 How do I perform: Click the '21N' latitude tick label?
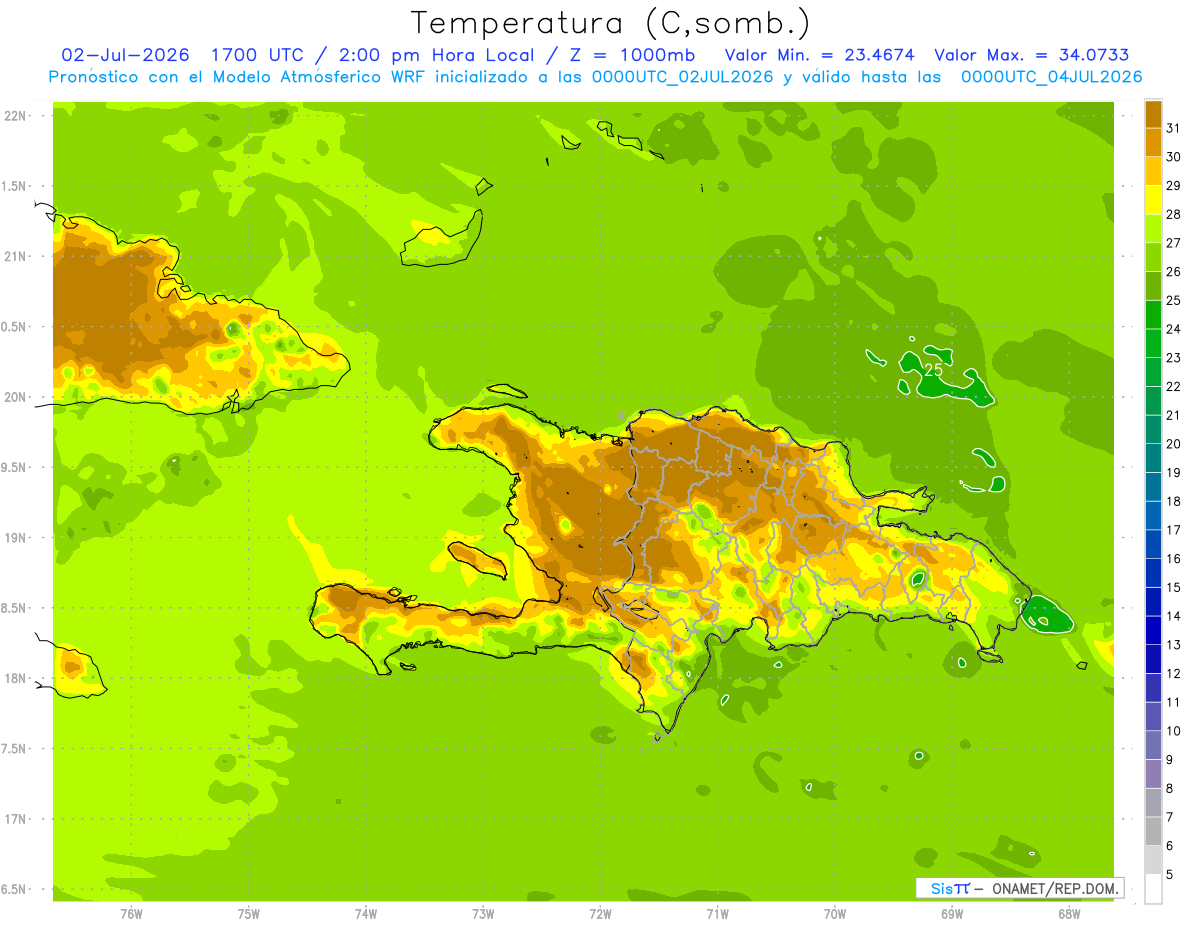point(17,256)
